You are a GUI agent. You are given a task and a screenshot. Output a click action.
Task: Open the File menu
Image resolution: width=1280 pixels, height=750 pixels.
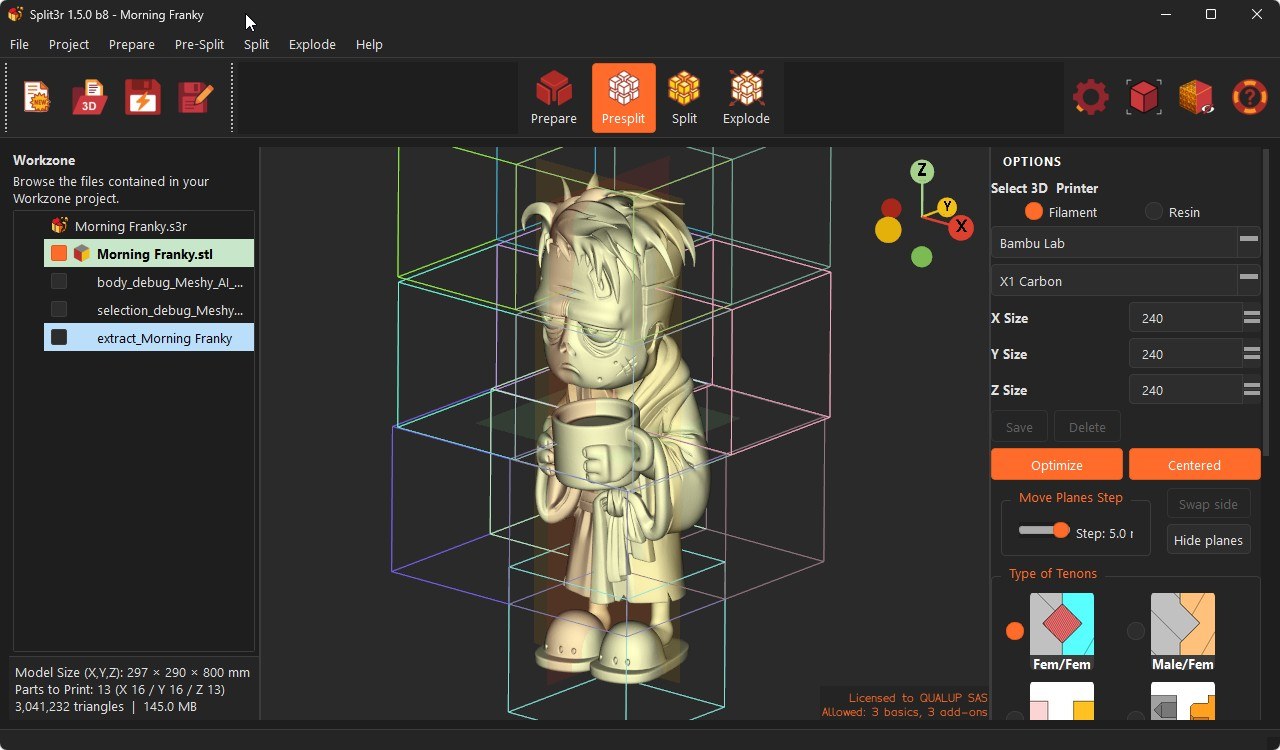click(x=19, y=44)
